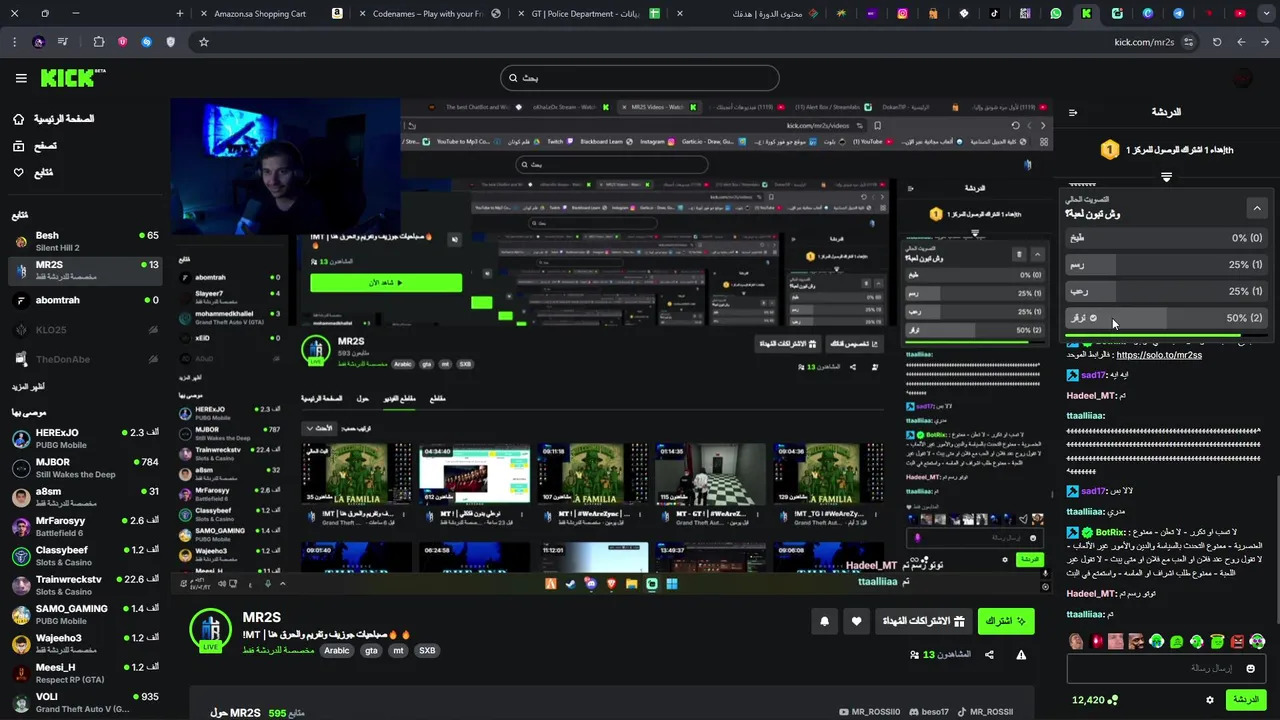Bookmark this page with the star icon
The image size is (1280, 720).
point(204,42)
